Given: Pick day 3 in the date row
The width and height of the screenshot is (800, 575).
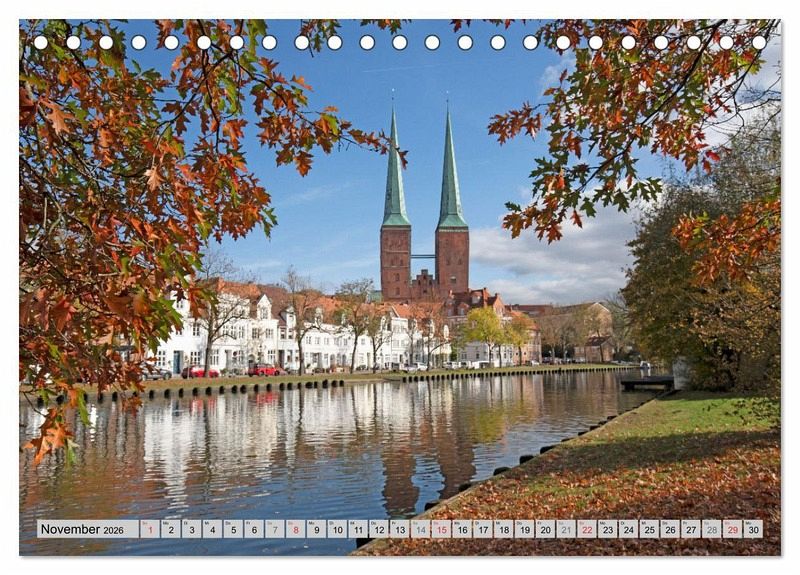Looking at the screenshot, I should (192, 529).
